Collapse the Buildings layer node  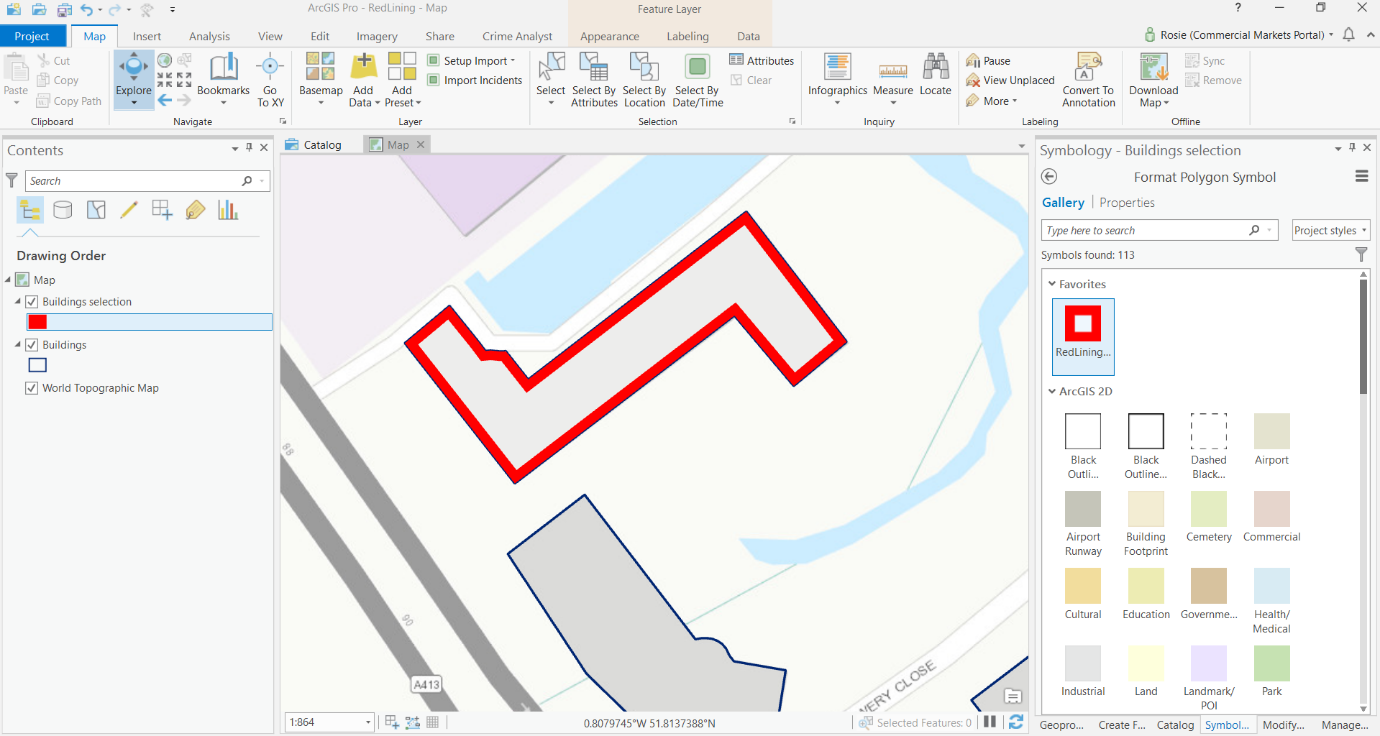point(18,345)
